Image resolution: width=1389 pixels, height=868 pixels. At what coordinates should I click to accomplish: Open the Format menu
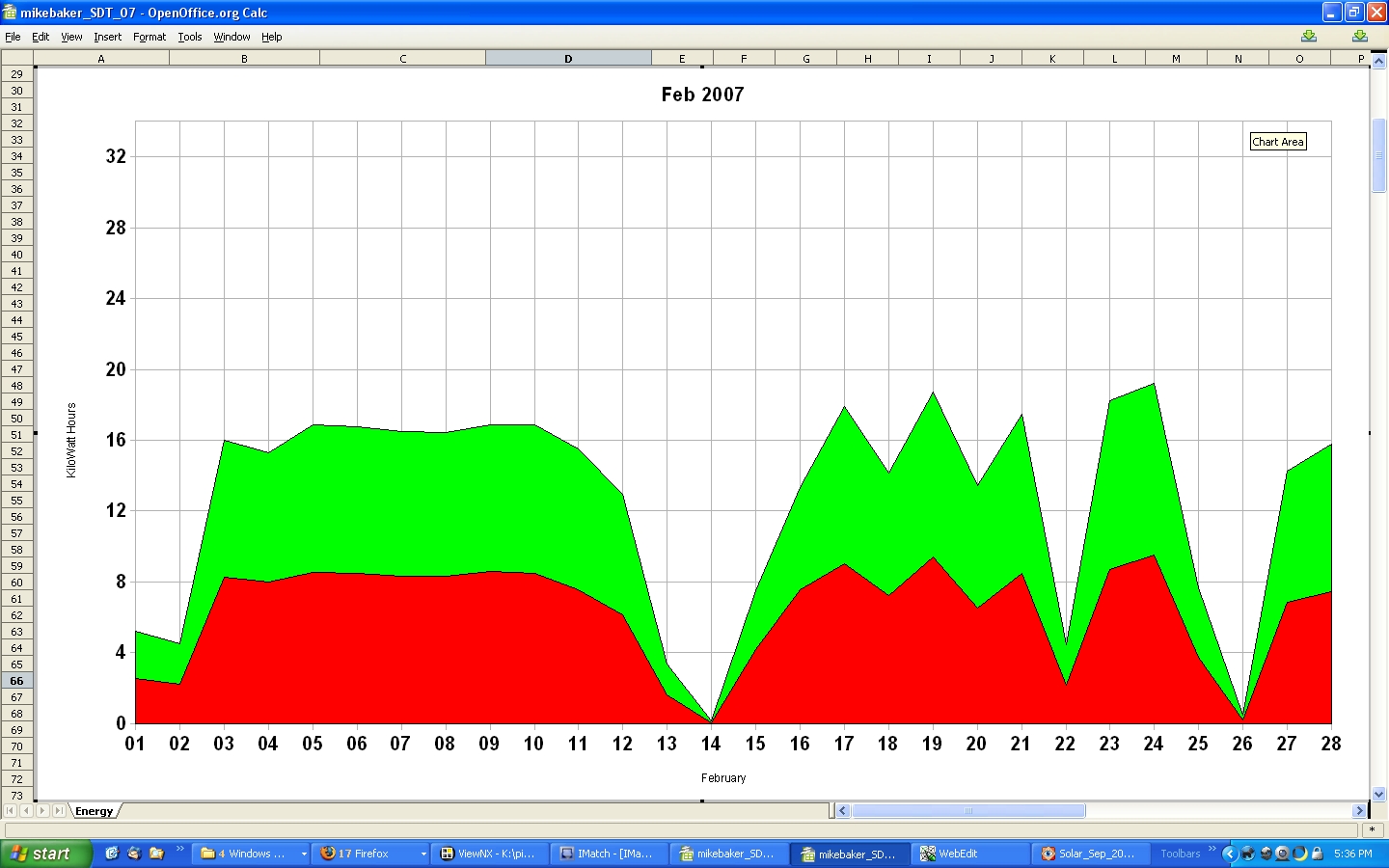pos(150,37)
